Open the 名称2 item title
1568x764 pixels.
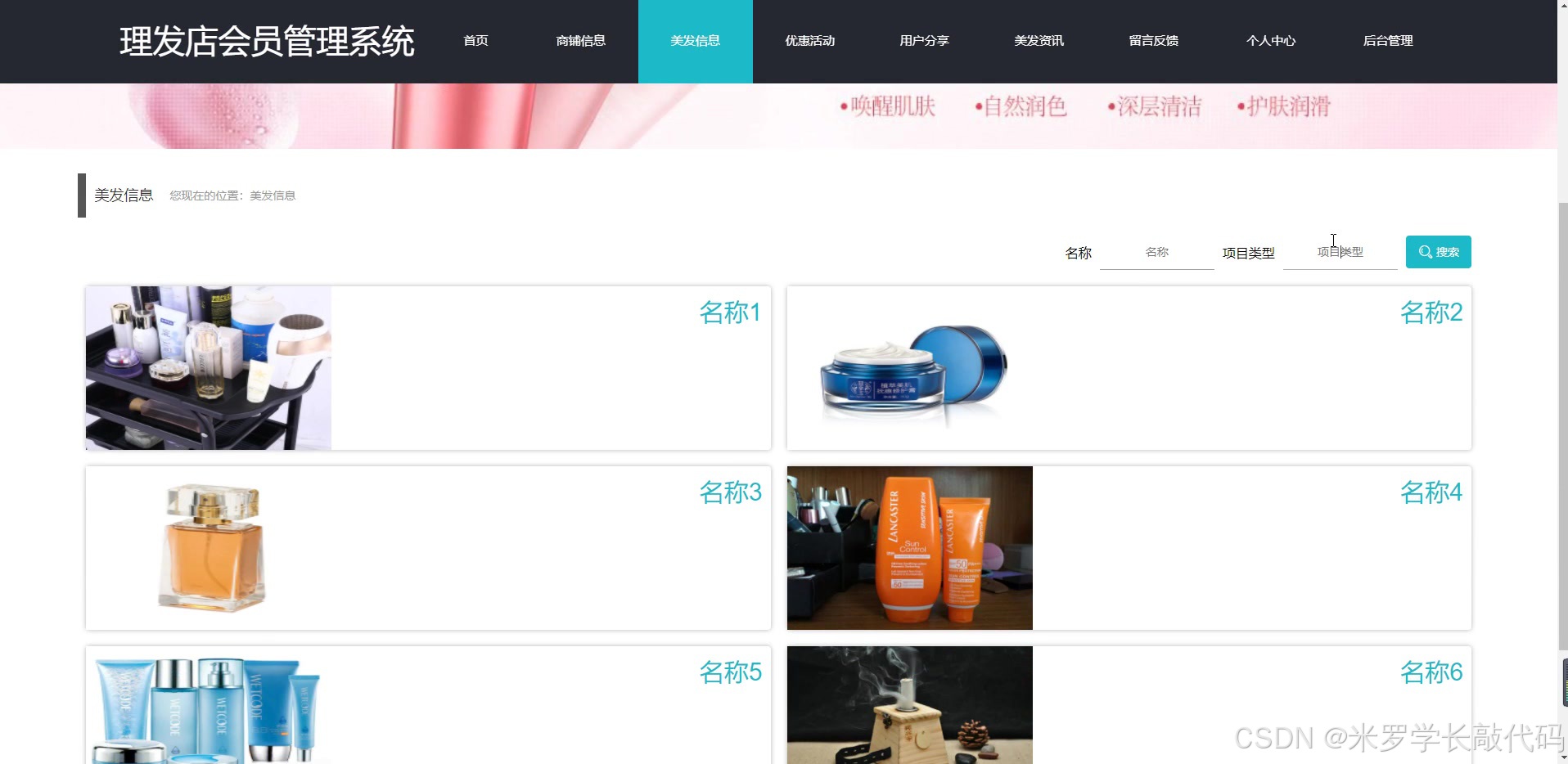(x=1431, y=312)
